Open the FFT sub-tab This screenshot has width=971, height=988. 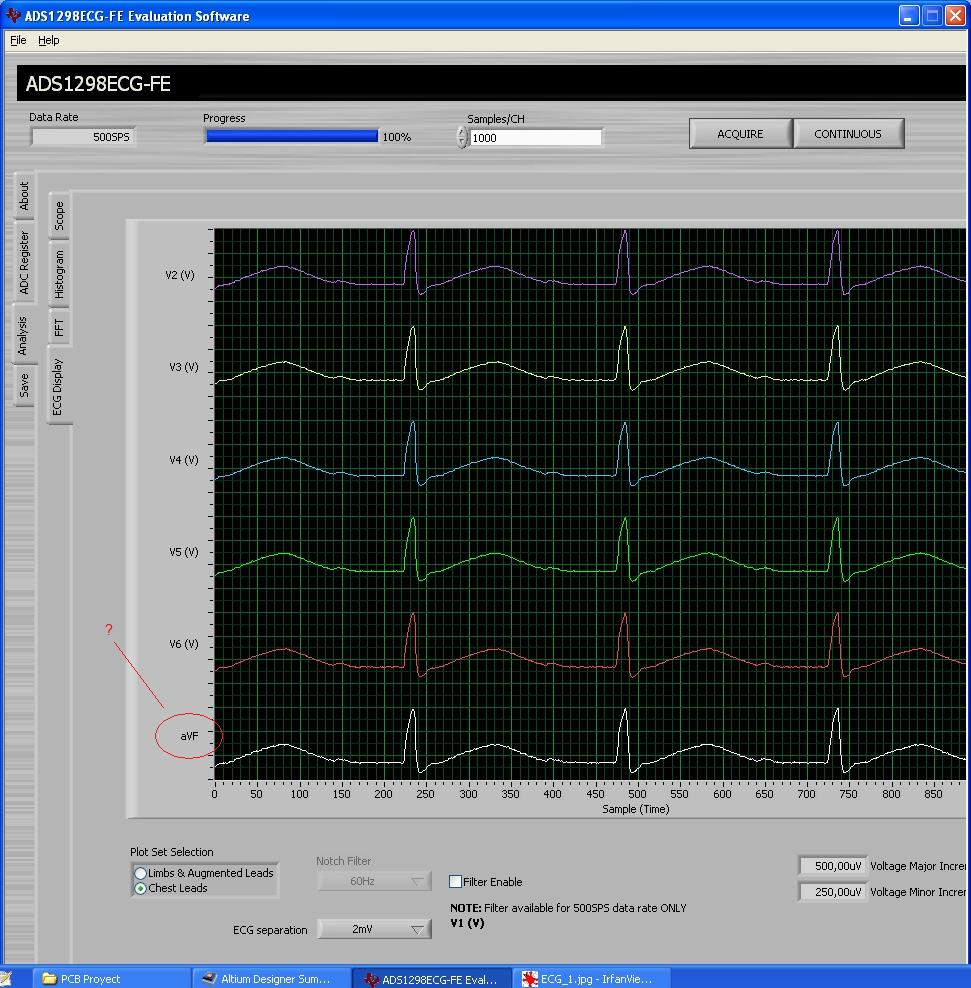(59, 327)
